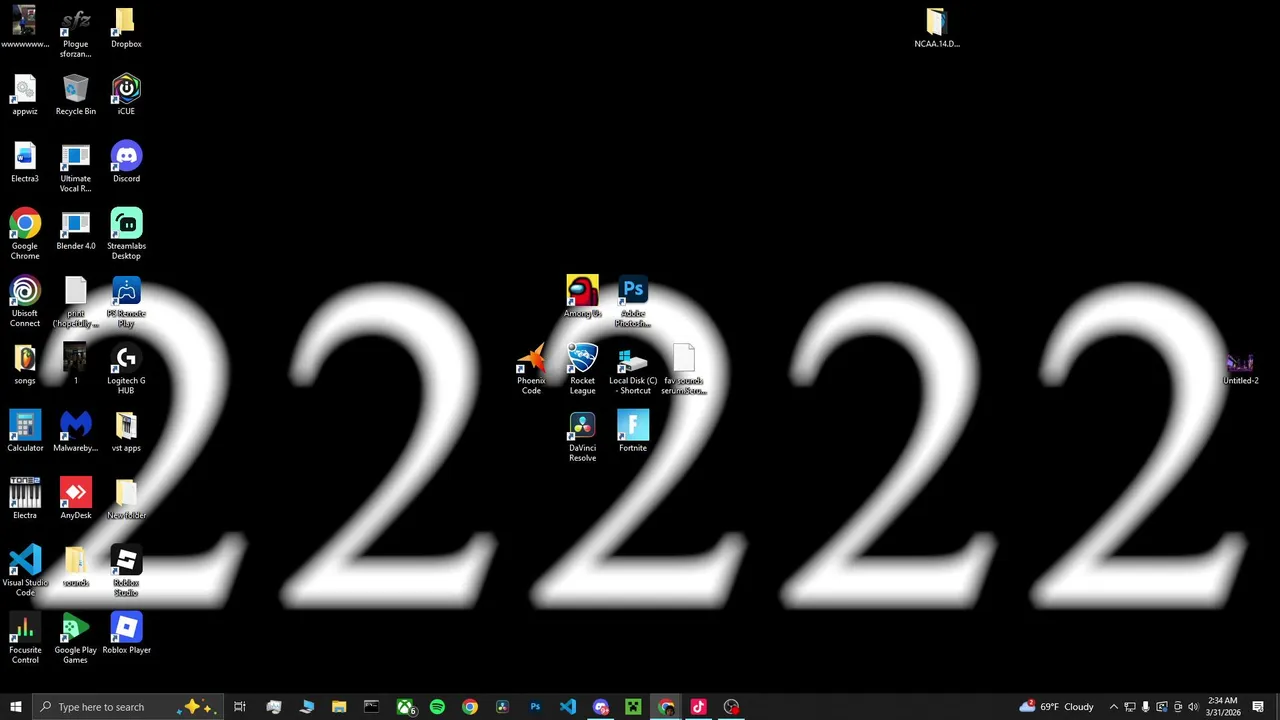This screenshot has height=720, width=1280.
Task: Open Spotify from the taskbar
Action: tap(437, 707)
